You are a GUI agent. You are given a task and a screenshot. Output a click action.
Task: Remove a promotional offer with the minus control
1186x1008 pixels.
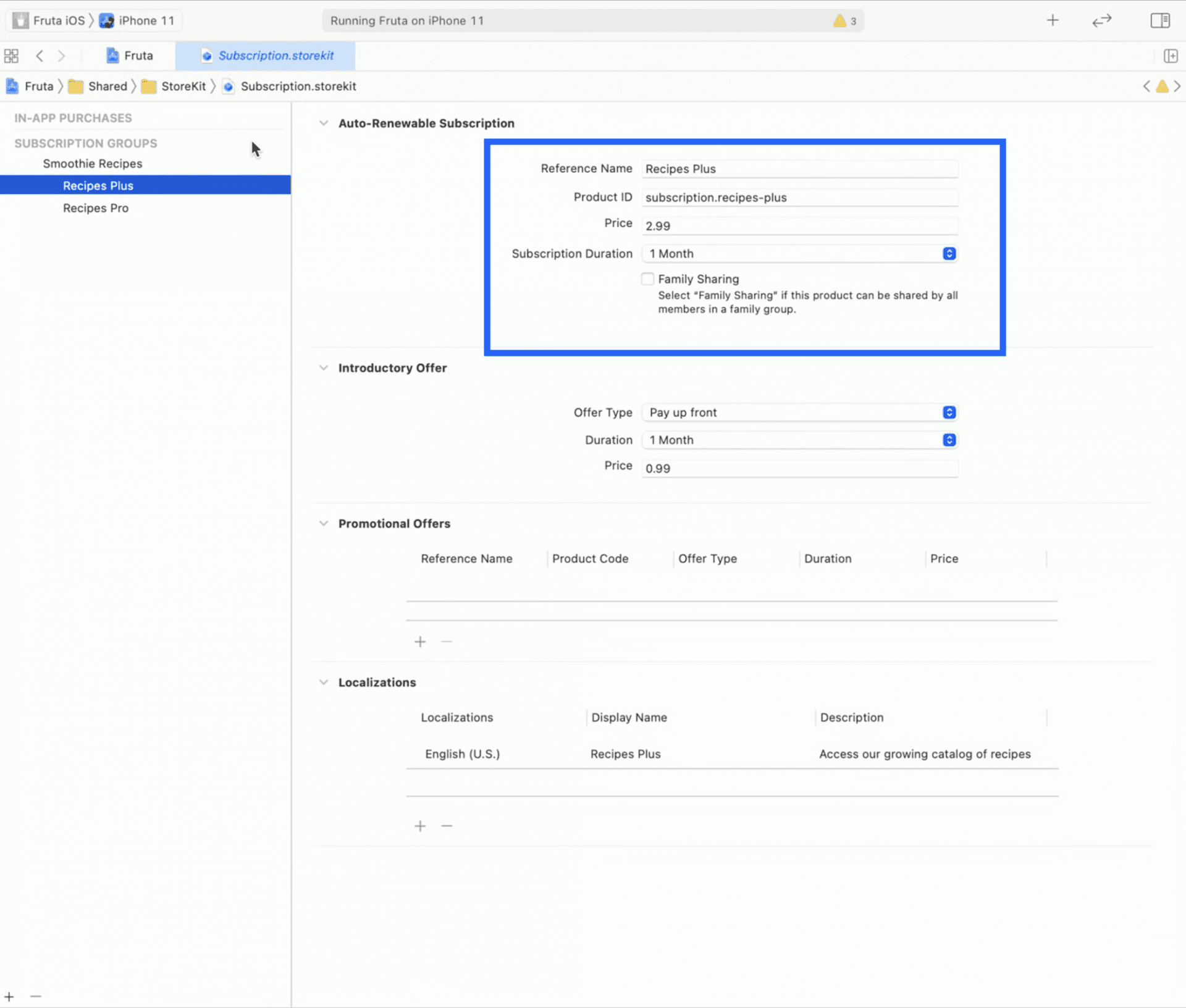pyautogui.click(x=447, y=641)
